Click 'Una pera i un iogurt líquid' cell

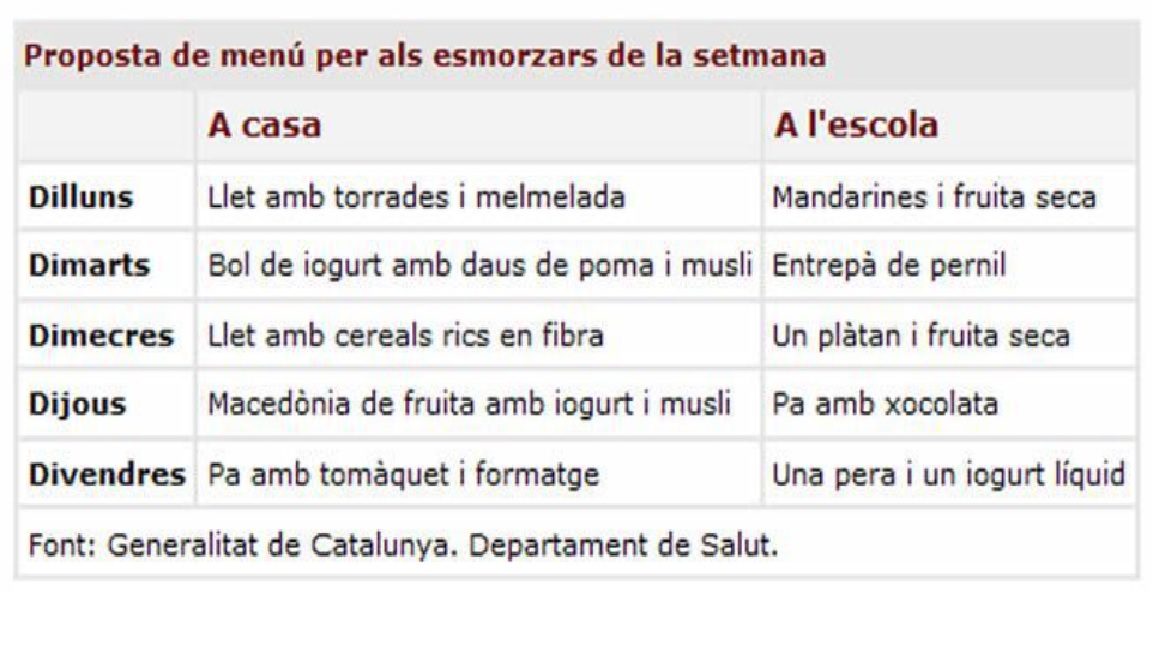coord(949,473)
